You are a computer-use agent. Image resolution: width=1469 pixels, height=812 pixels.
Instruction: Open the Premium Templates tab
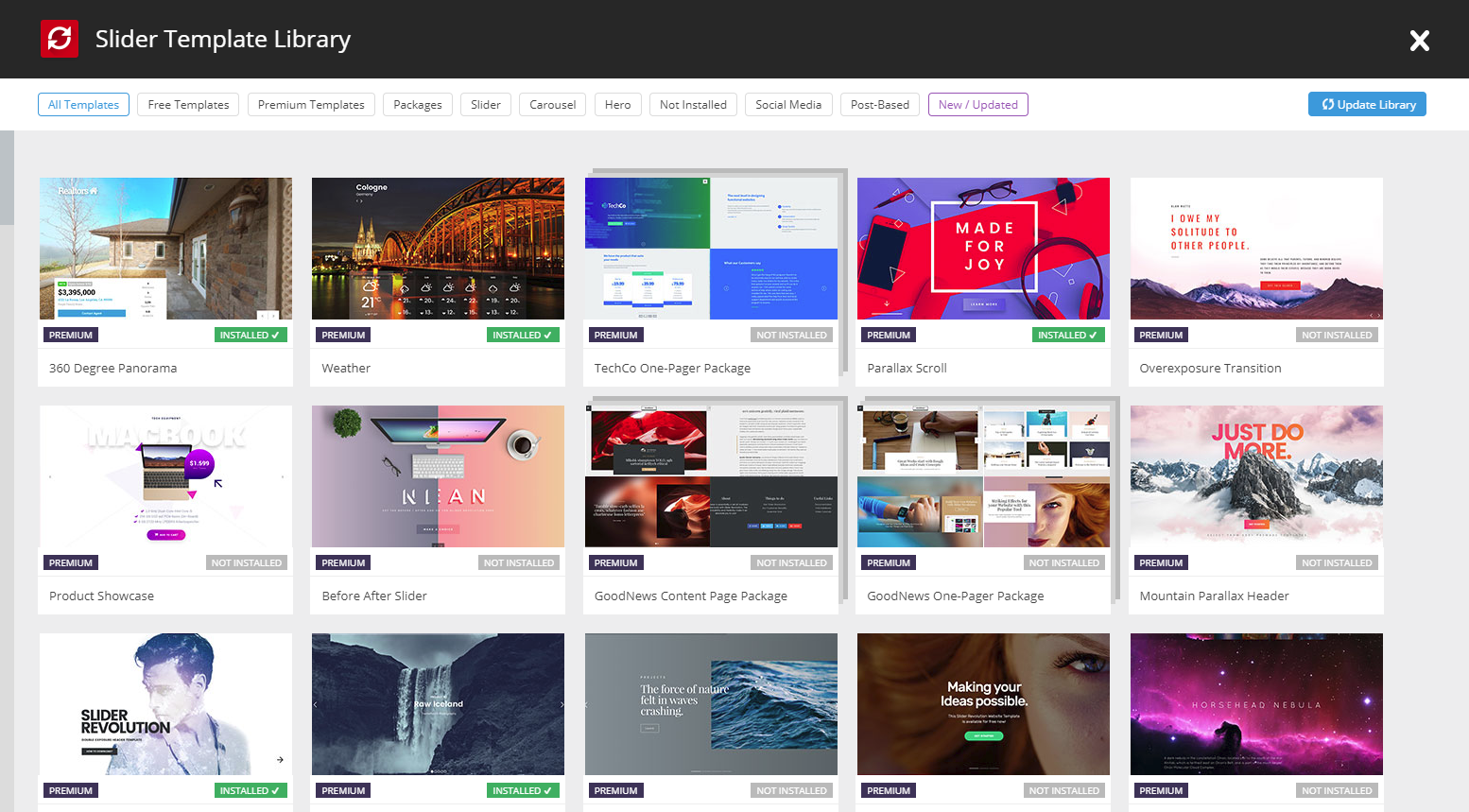[311, 104]
